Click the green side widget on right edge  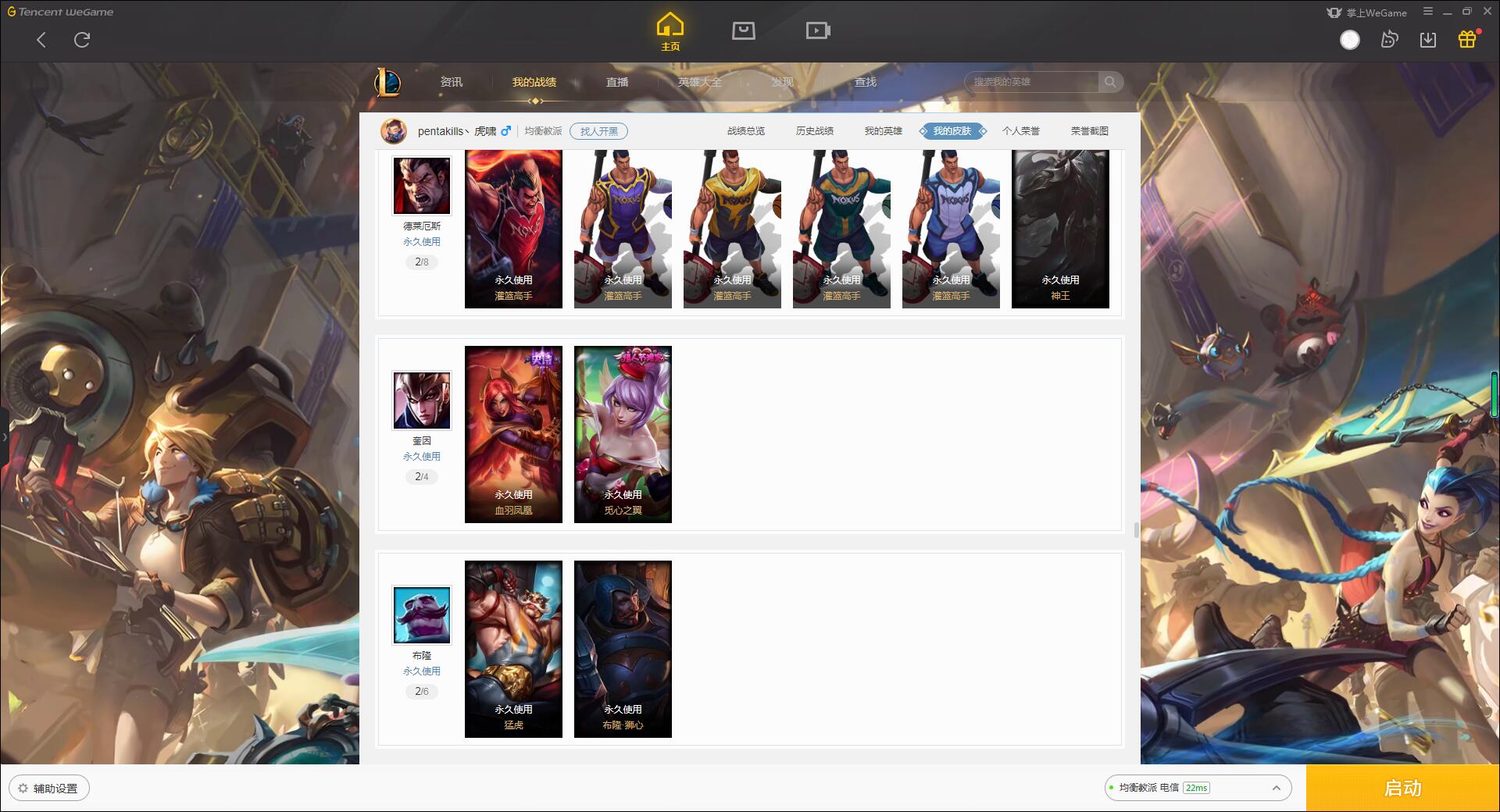1495,394
